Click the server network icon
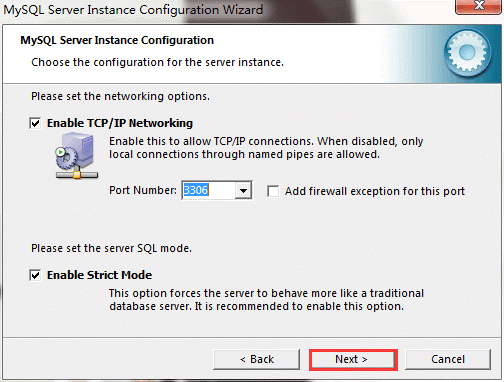 77,155
